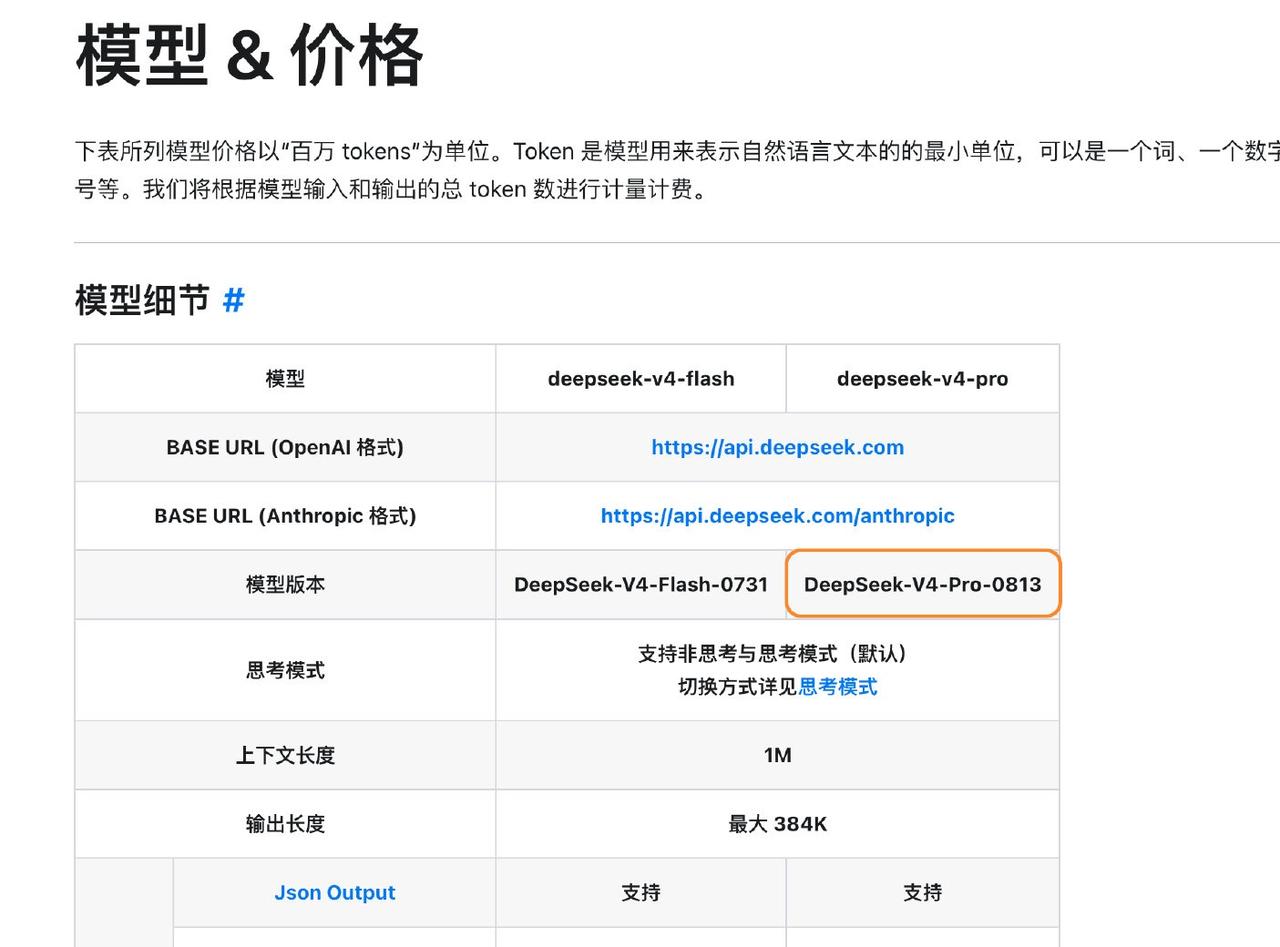Select the deepseek-v4-pro header cell
1280x947 pixels.
click(x=922, y=379)
